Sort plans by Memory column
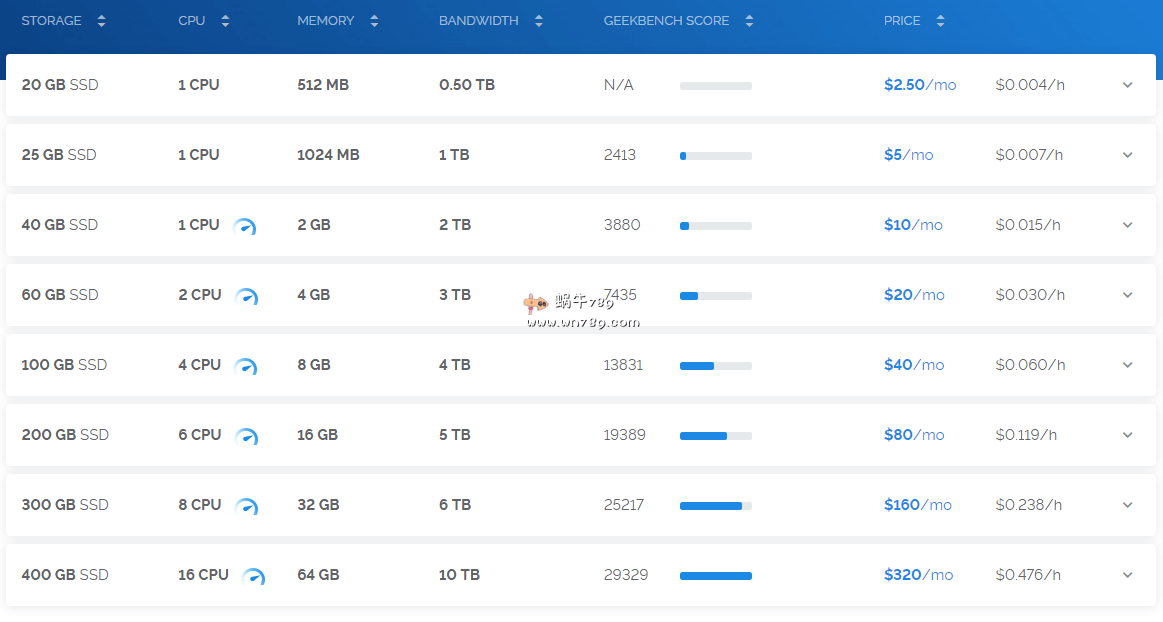This screenshot has height=622, width=1163. [374, 21]
